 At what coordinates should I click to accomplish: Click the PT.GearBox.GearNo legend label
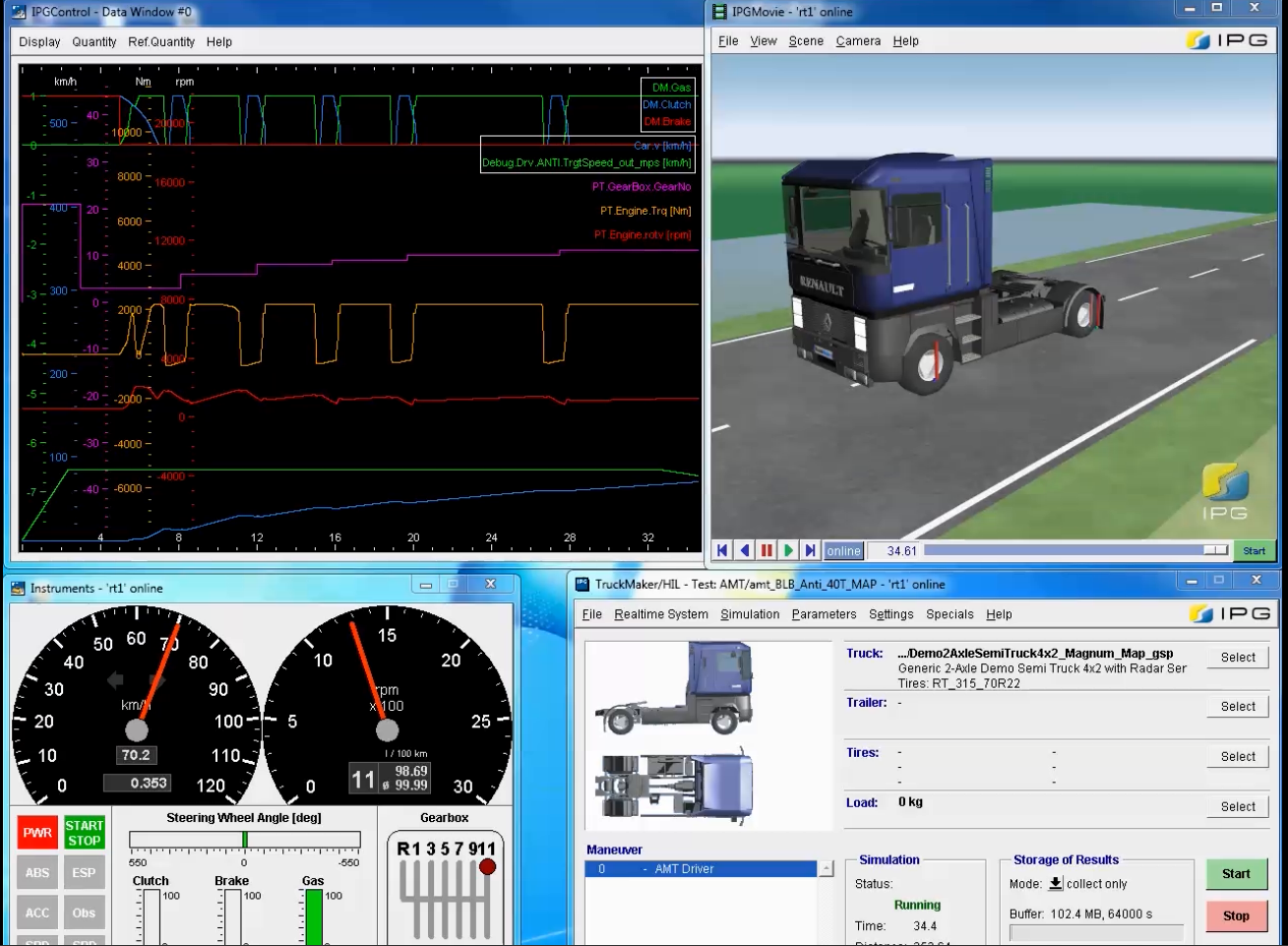point(642,186)
